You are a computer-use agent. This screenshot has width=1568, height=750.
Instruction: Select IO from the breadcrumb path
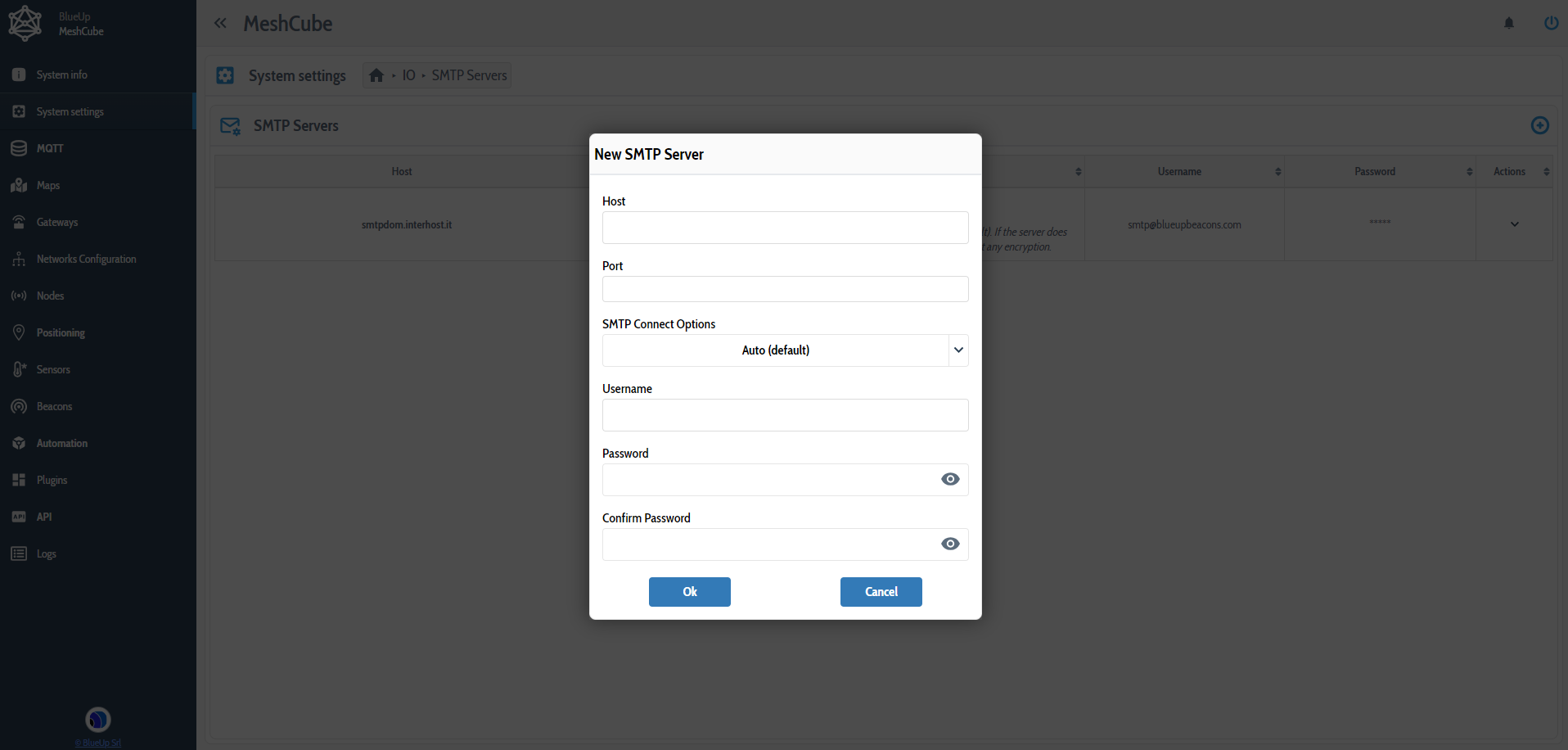pos(408,75)
